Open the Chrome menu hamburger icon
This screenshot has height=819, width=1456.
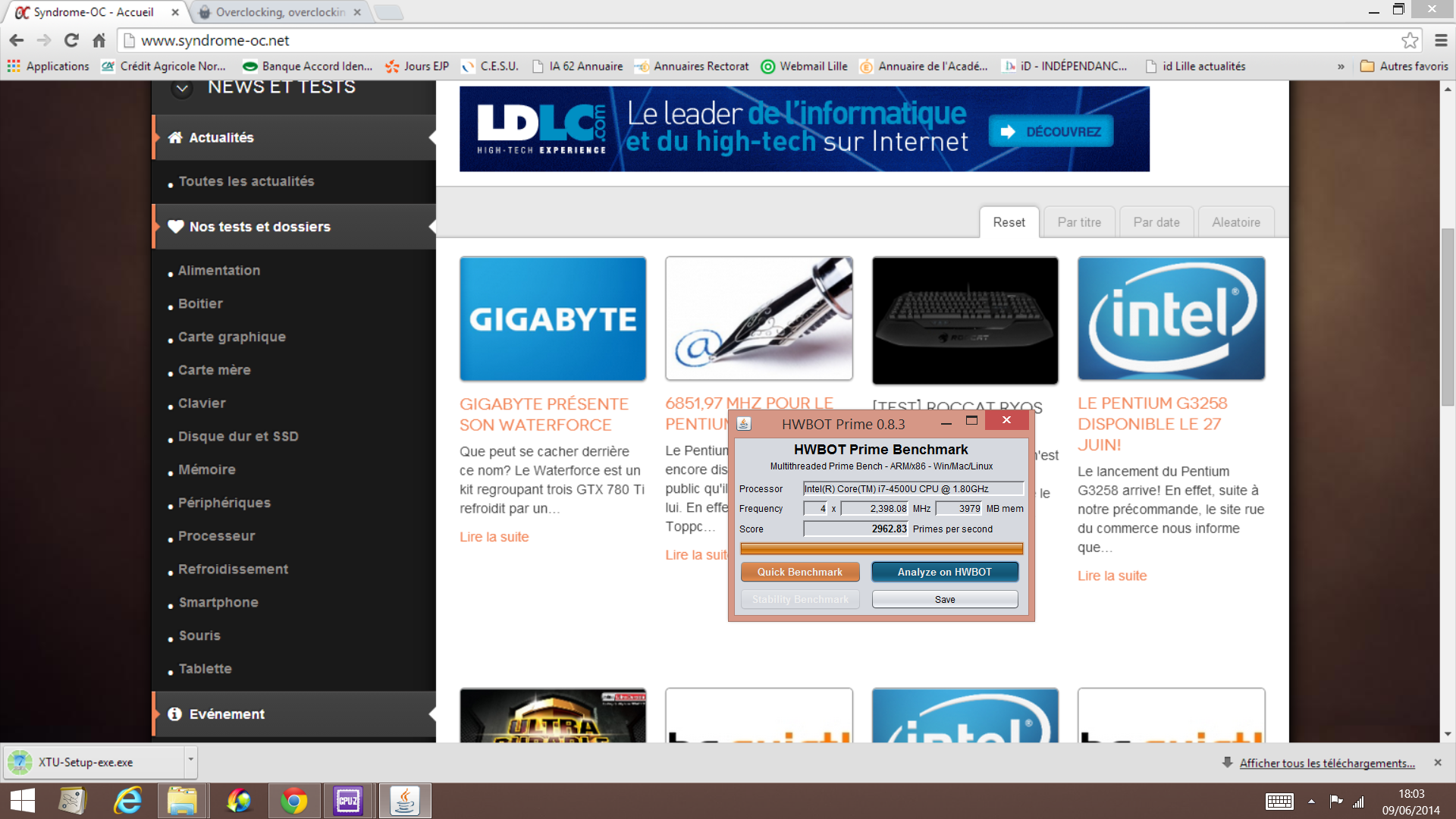[1441, 40]
